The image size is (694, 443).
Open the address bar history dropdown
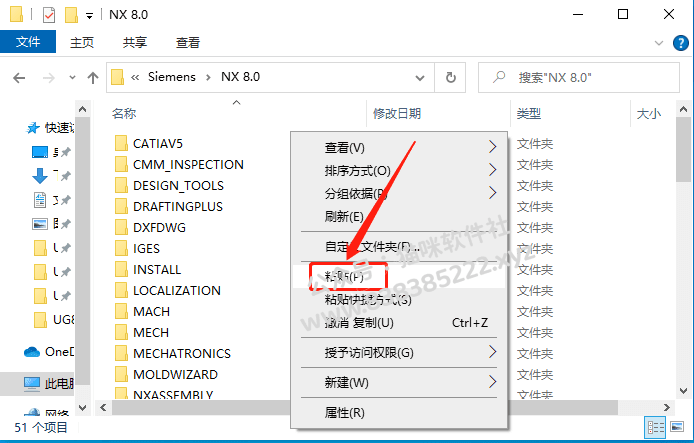(420, 78)
